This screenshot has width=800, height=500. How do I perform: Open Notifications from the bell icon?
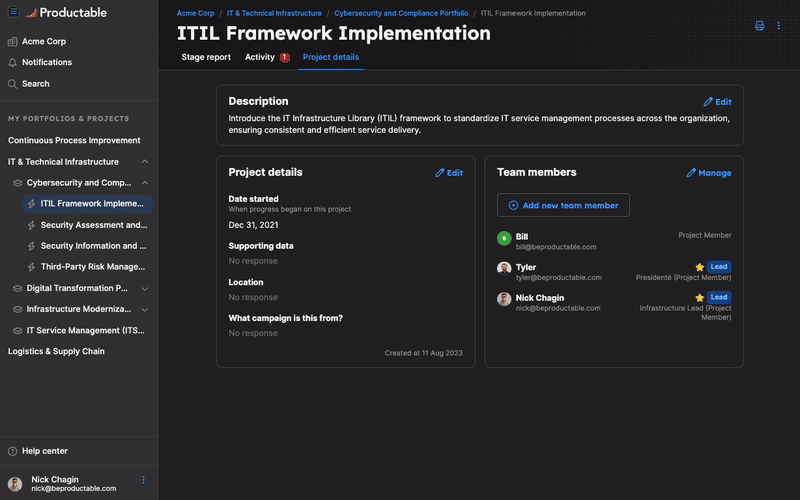13,62
